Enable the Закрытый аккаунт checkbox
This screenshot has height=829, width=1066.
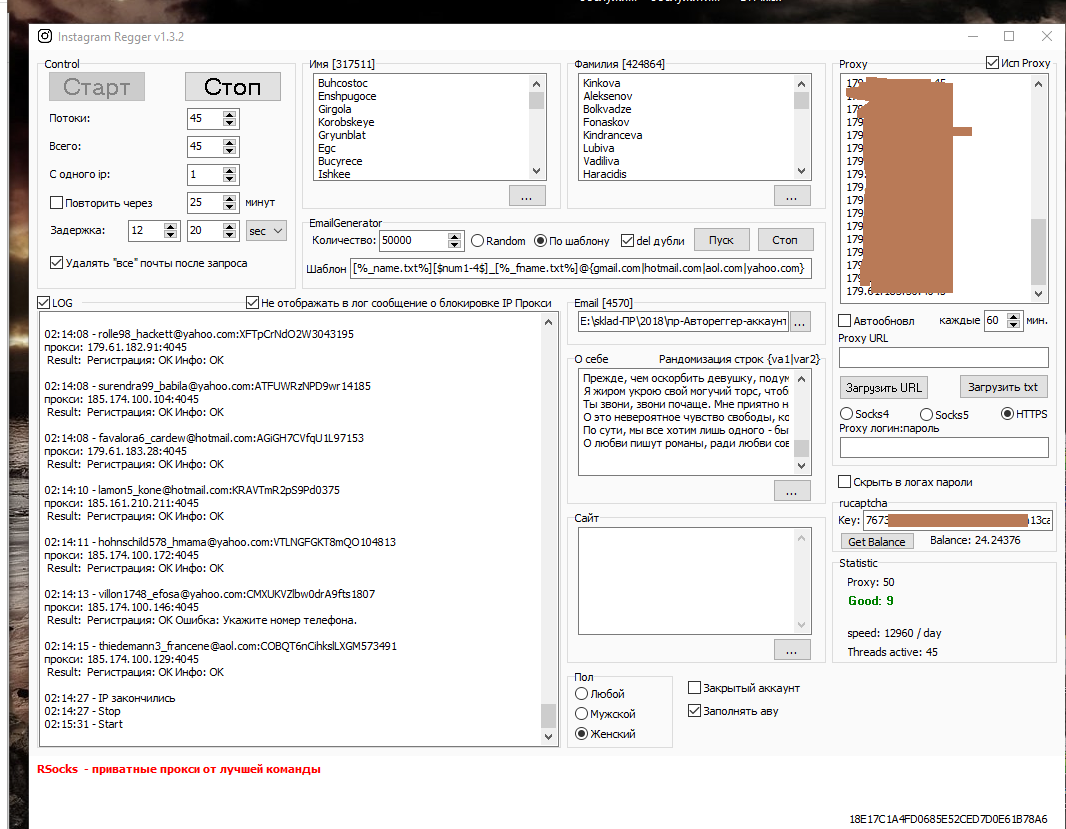point(695,688)
